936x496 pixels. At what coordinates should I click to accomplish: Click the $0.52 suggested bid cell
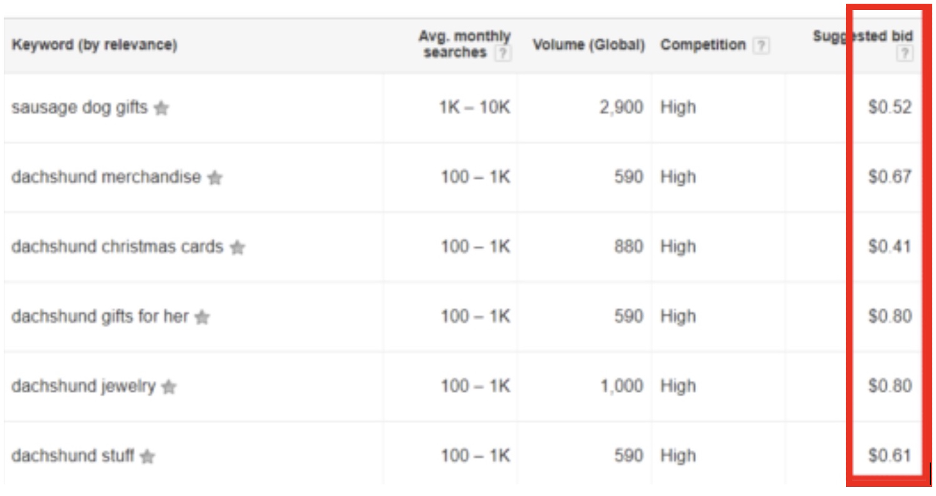[x=889, y=108]
